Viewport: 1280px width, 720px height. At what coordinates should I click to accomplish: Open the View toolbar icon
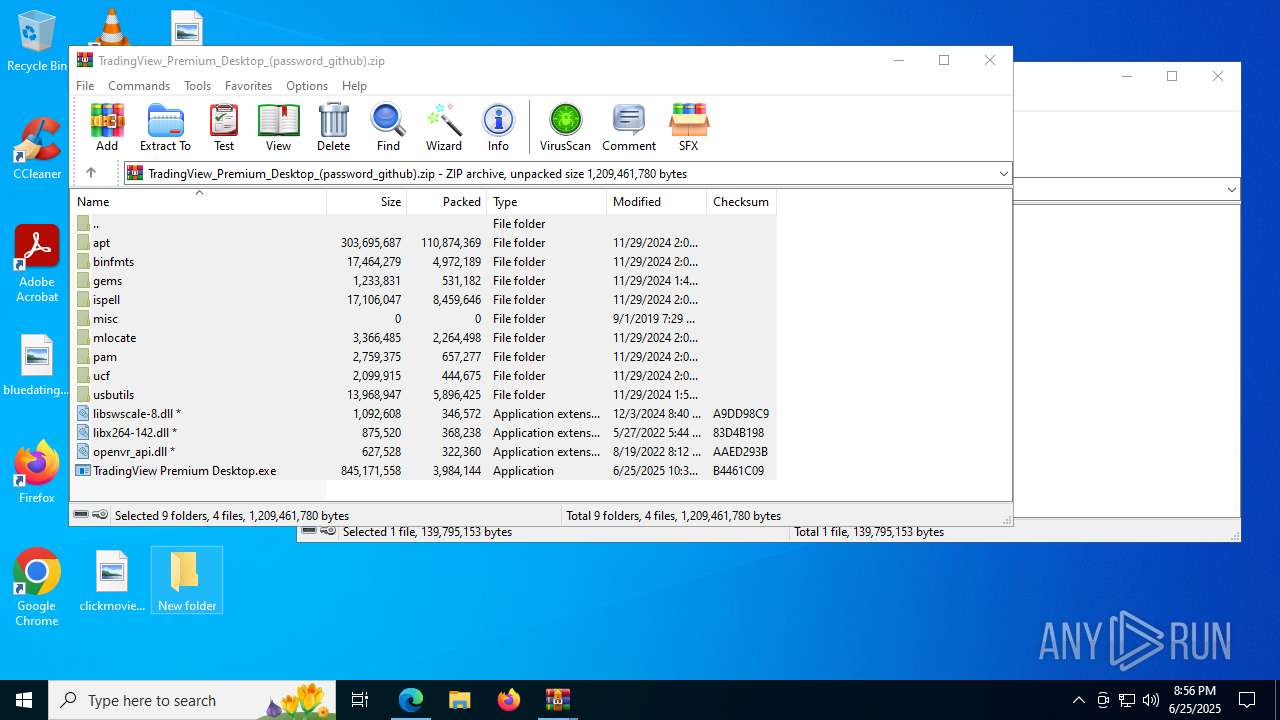click(x=278, y=127)
